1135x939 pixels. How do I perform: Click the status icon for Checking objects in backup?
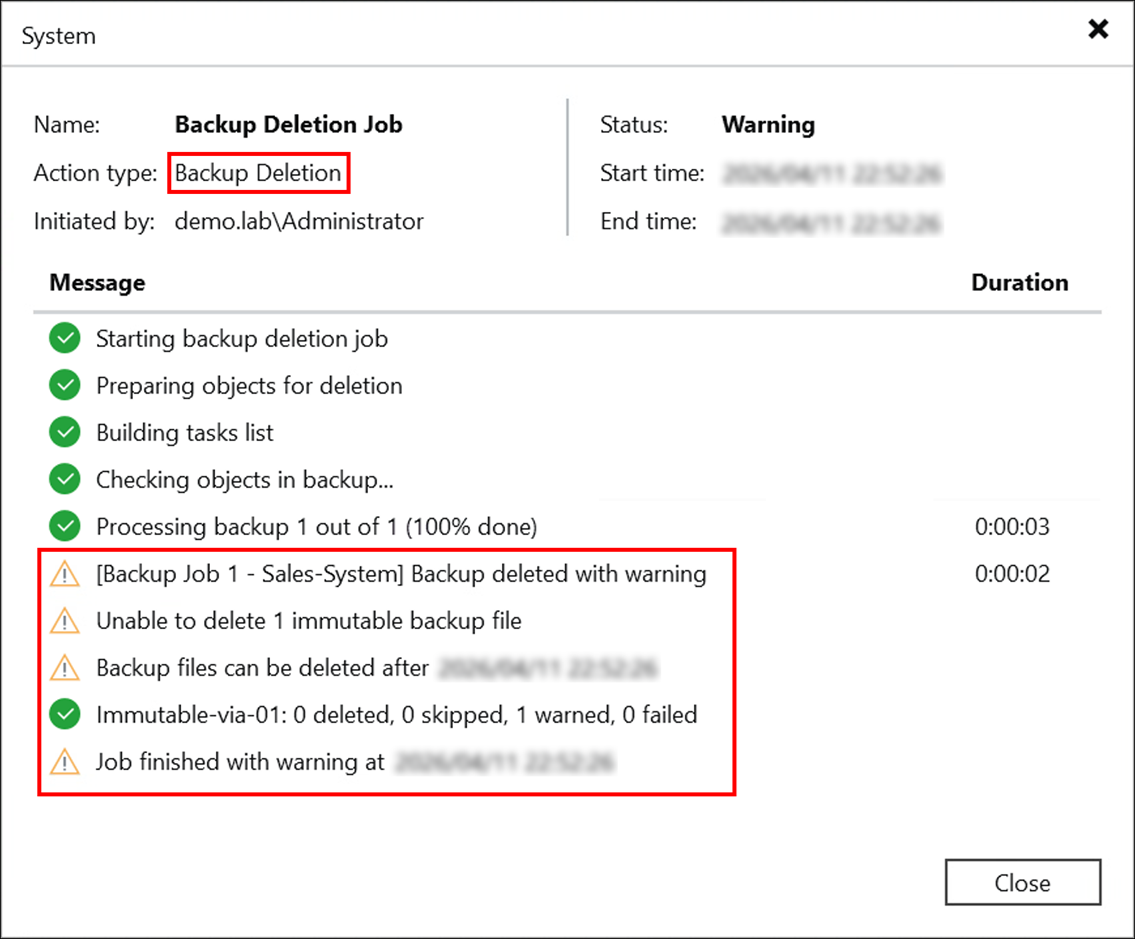63,479
